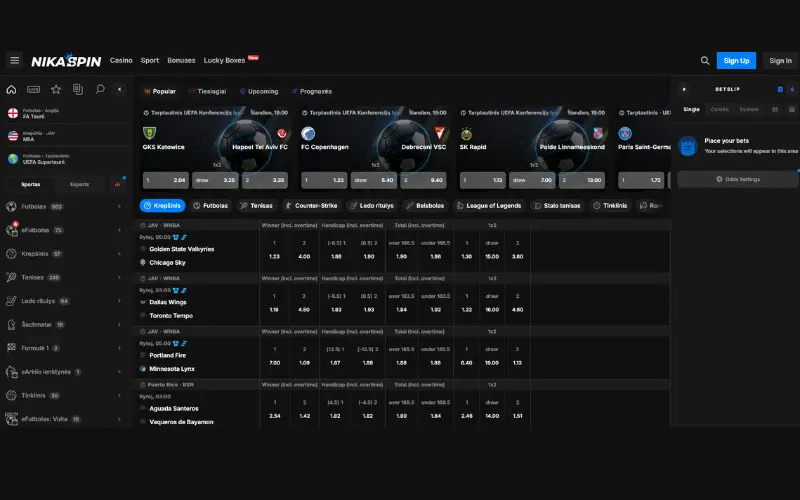This screenshot has height=500, width=800.
Task: Open the statistics bar-chart icon beside Esports
Action: 118,184
